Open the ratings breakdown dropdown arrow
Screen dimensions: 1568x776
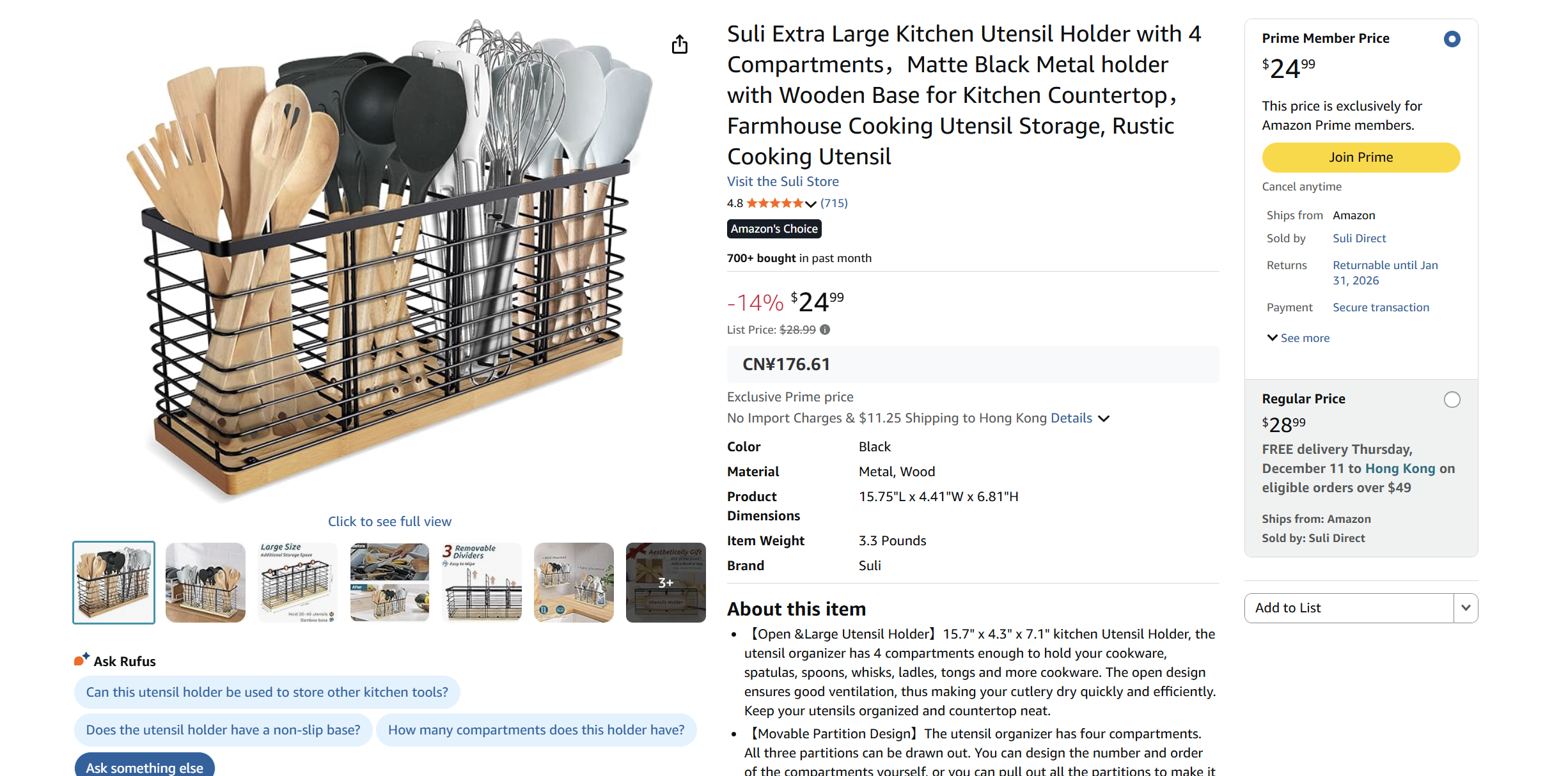811,203
